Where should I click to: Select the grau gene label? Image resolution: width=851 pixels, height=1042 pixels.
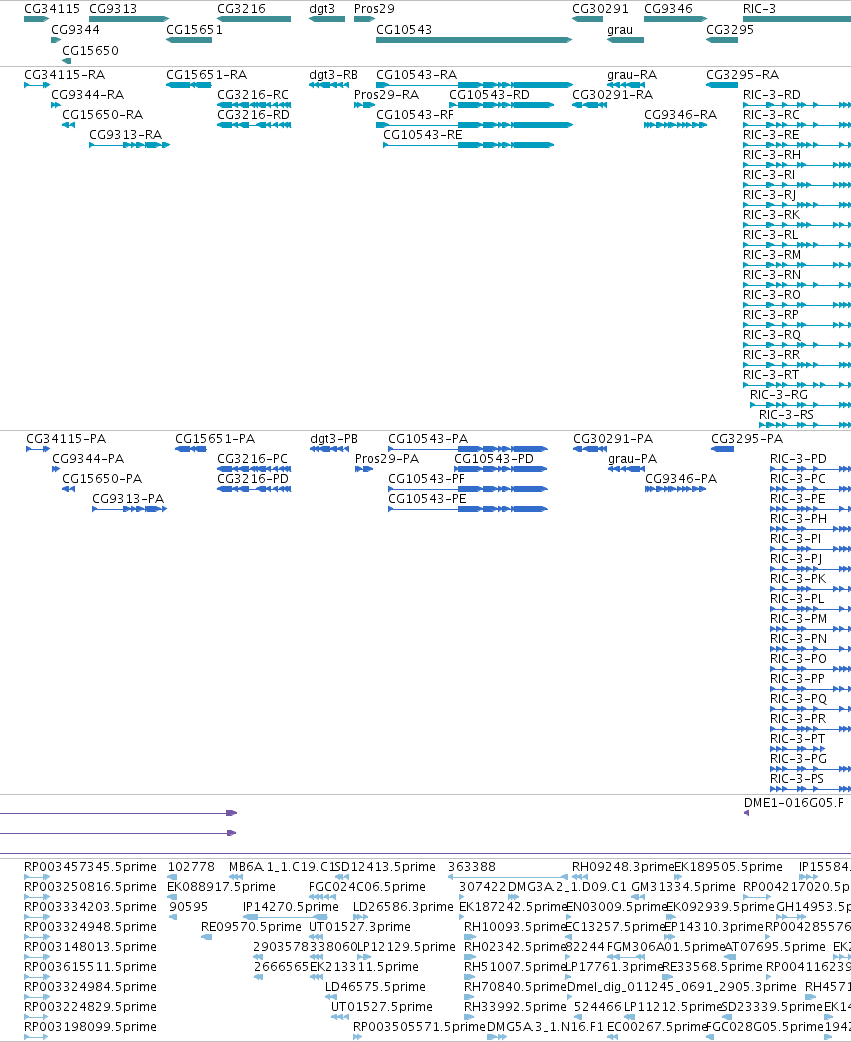620,30
